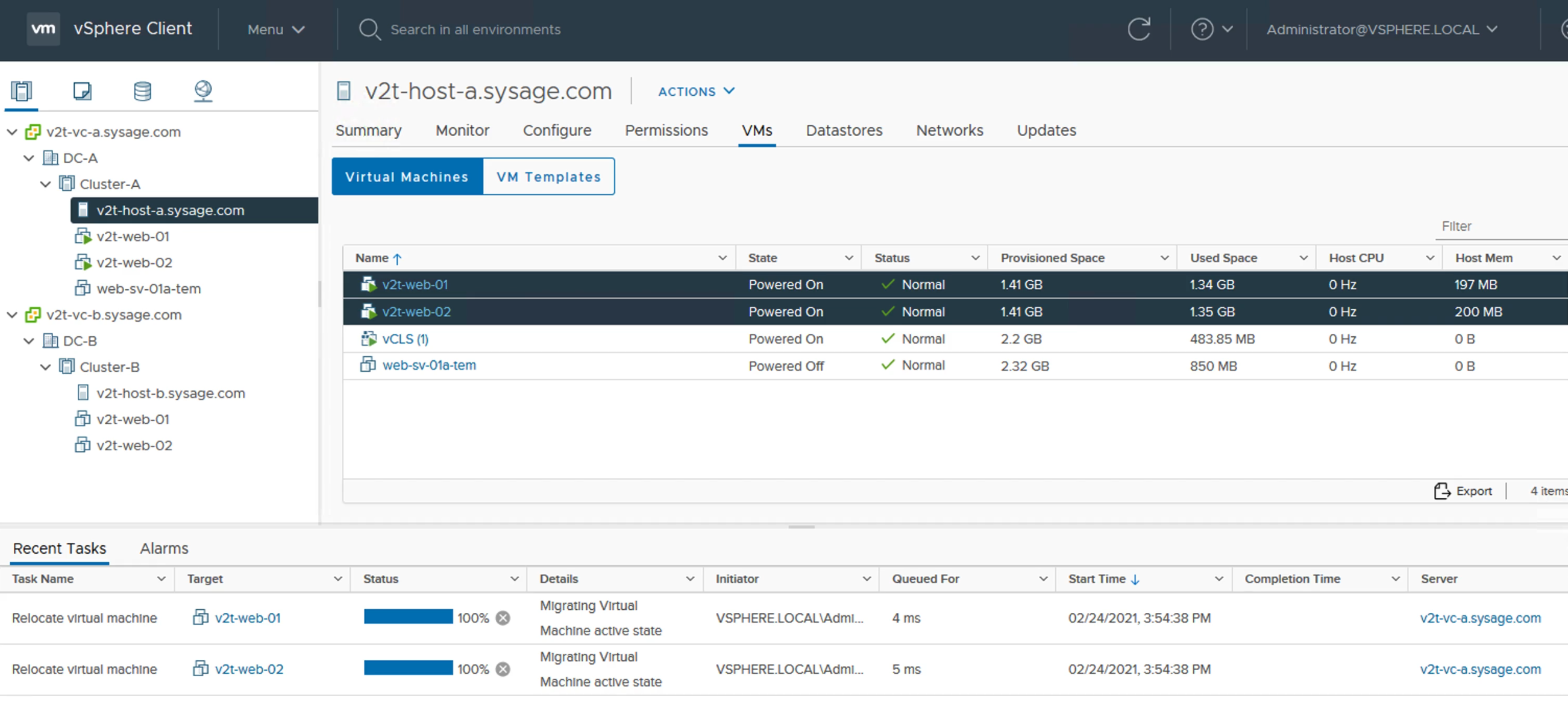Image resolution: width=1568 pixels, height=705 pixels.
Task: Cancel the v2t-web-01 relocate task
Action: click(x=503, y=618)
